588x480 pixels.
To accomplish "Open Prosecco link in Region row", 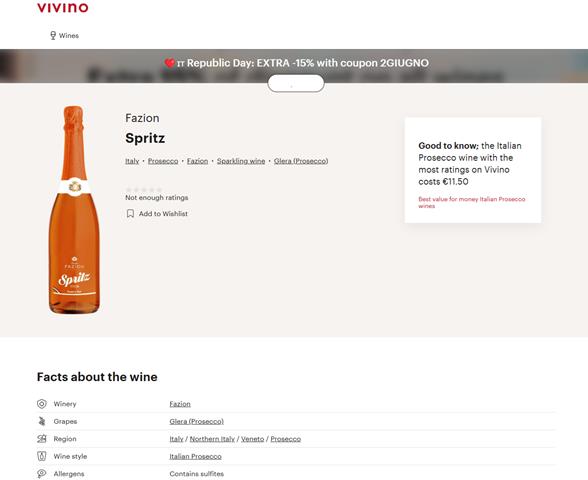I will [x=285, y=439].
